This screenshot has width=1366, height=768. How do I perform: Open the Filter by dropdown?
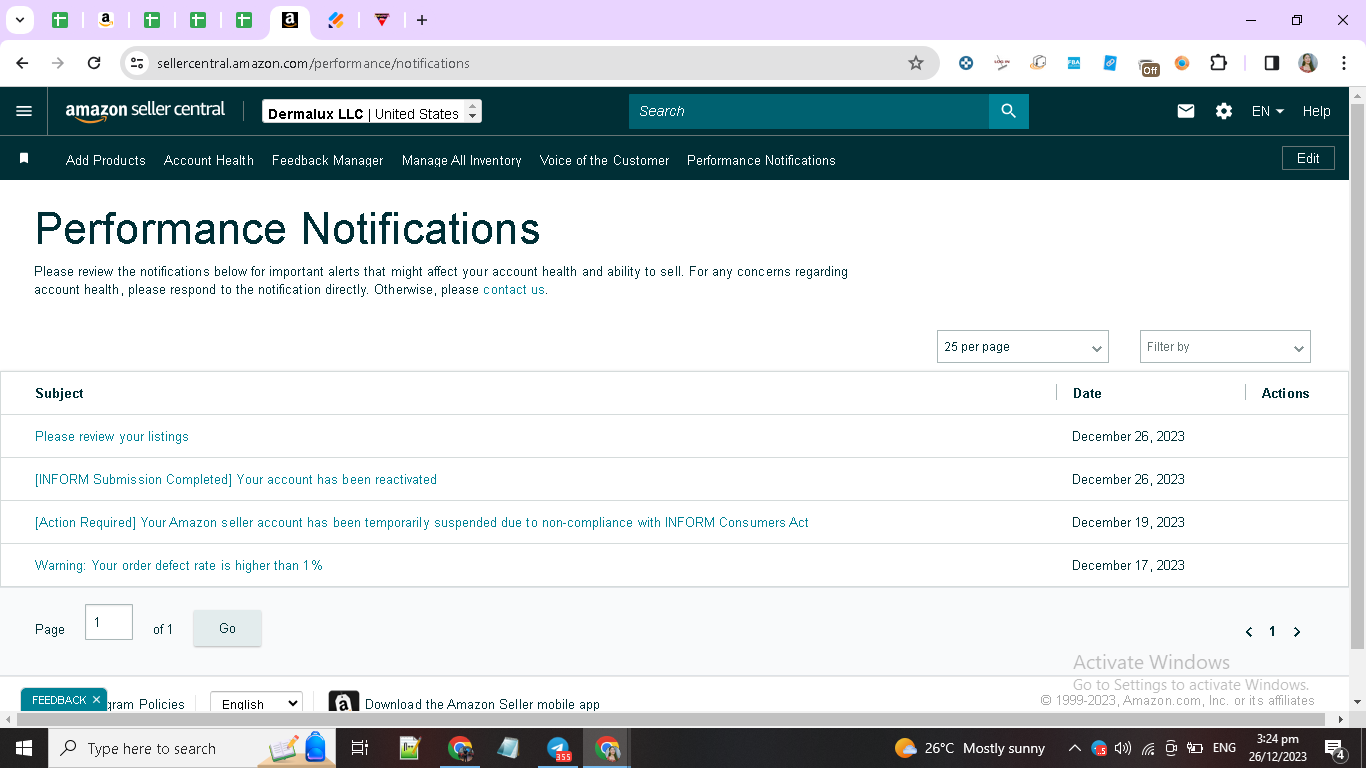coord(1225,347)
